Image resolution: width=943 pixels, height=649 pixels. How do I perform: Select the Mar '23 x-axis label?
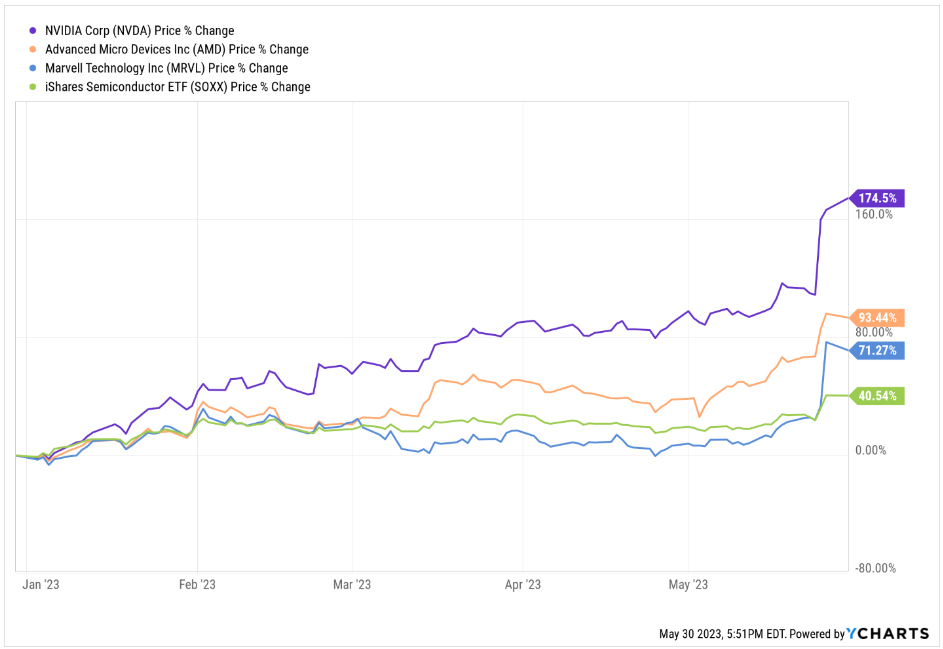click(x=352, y=584)
